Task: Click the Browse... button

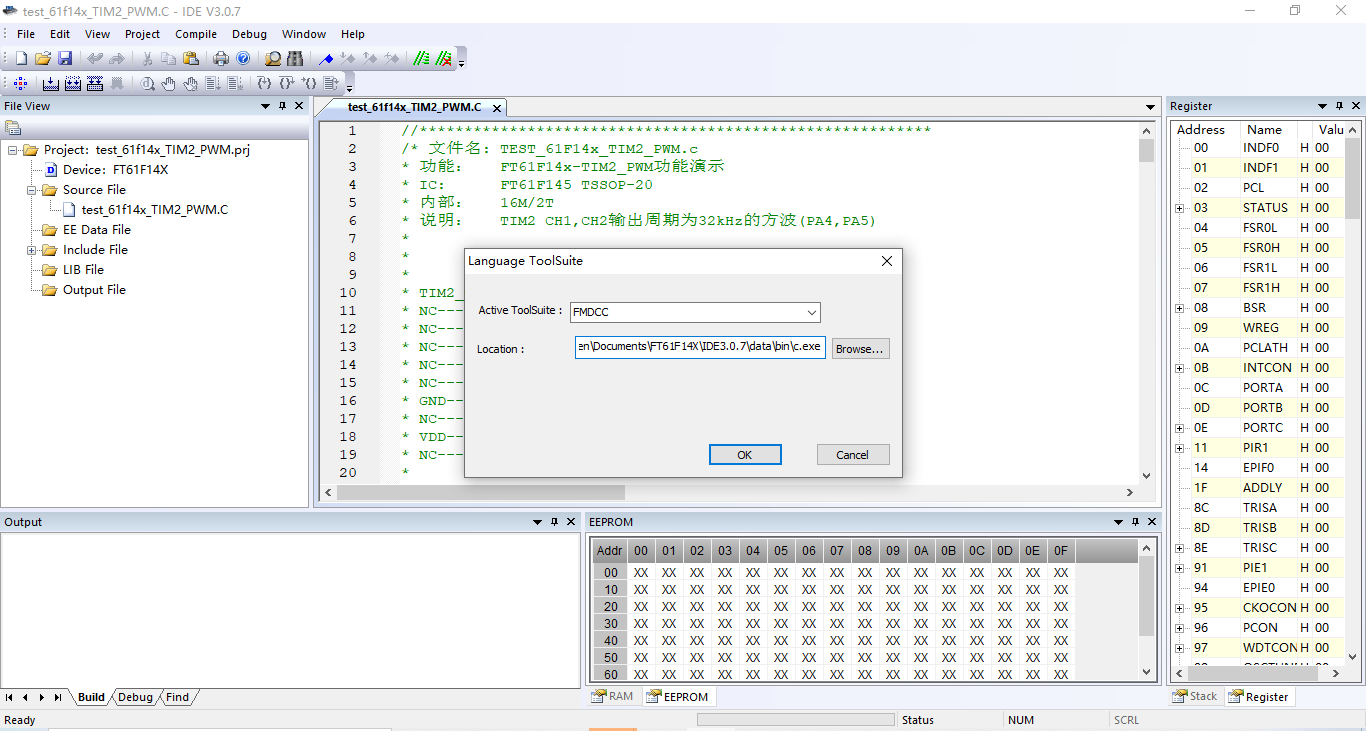Action: click(x=860, y=349)
